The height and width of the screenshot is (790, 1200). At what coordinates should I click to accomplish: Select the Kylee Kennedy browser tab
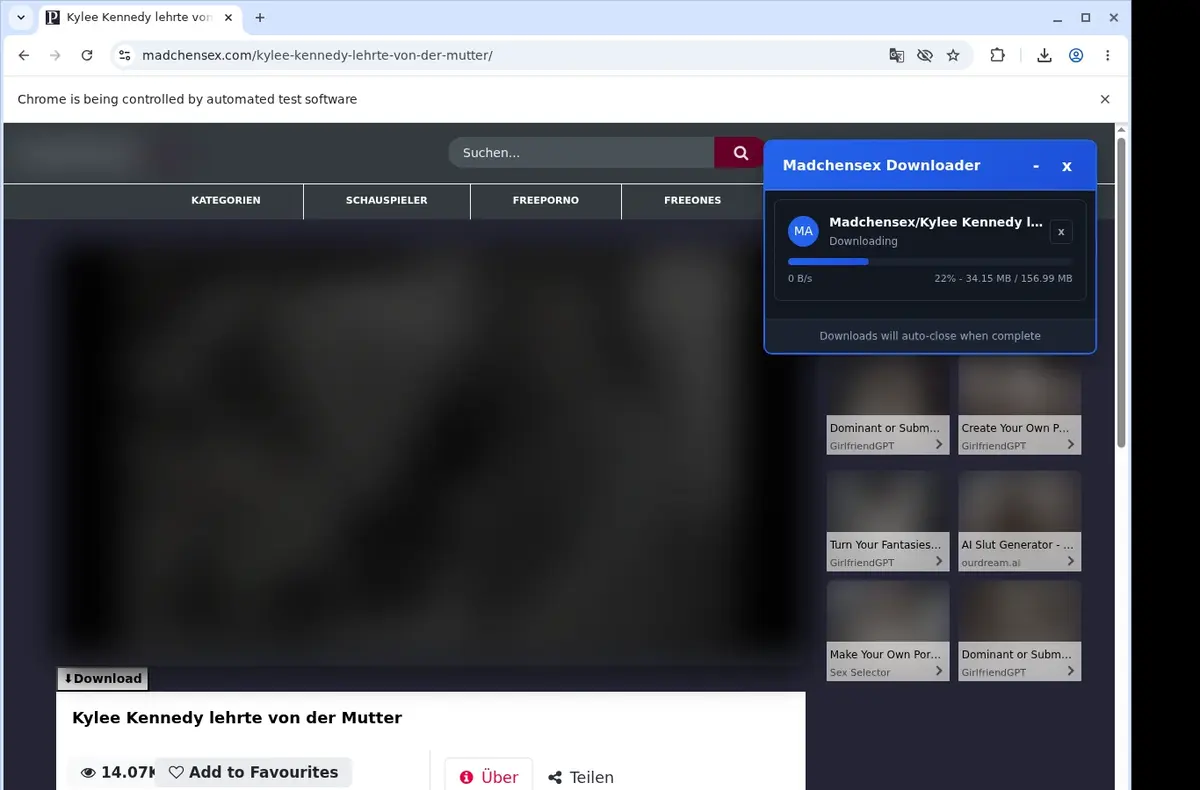138,18
